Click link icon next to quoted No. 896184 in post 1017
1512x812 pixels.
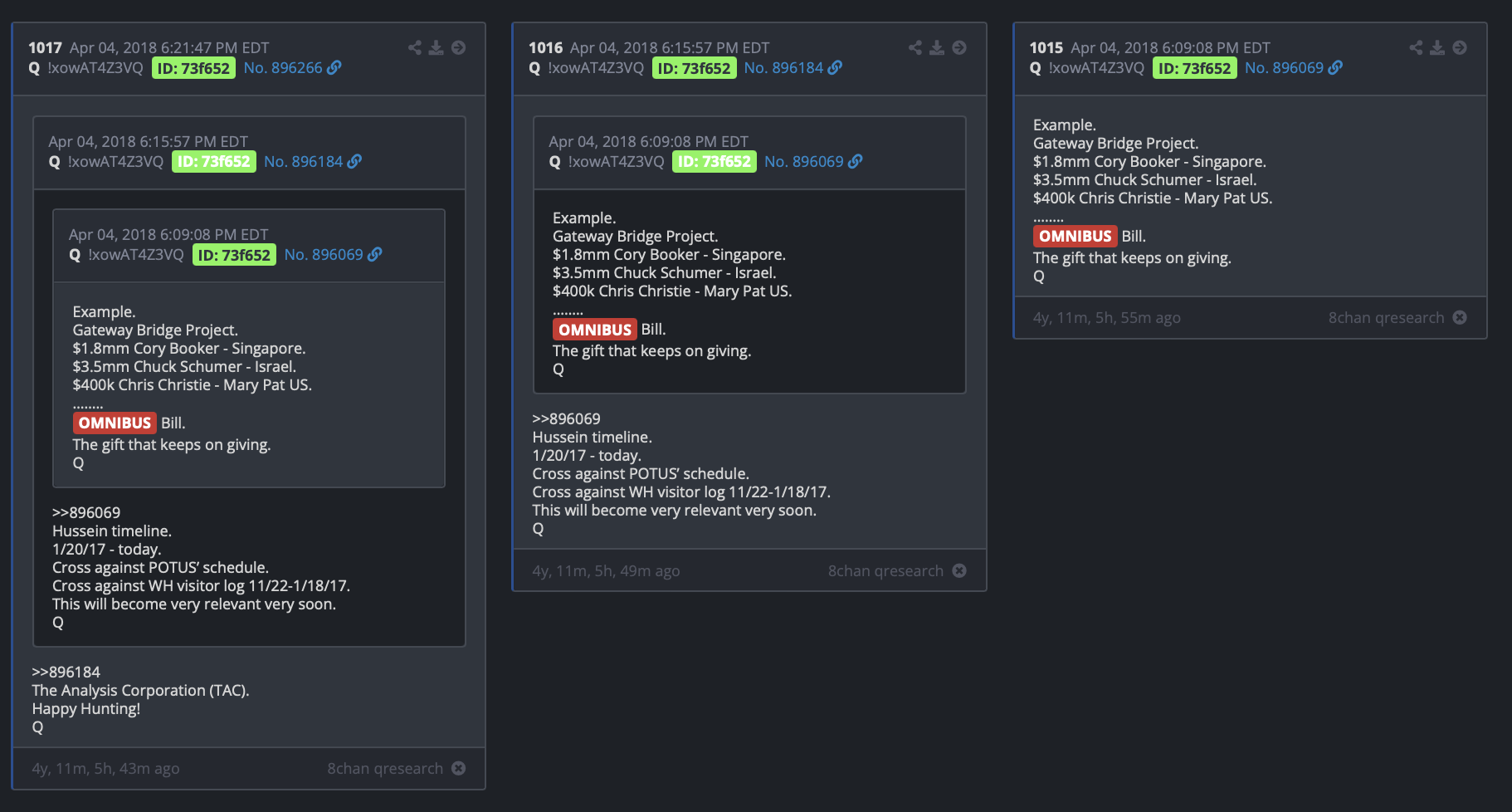pyautogui.click(x=354, y=161)
